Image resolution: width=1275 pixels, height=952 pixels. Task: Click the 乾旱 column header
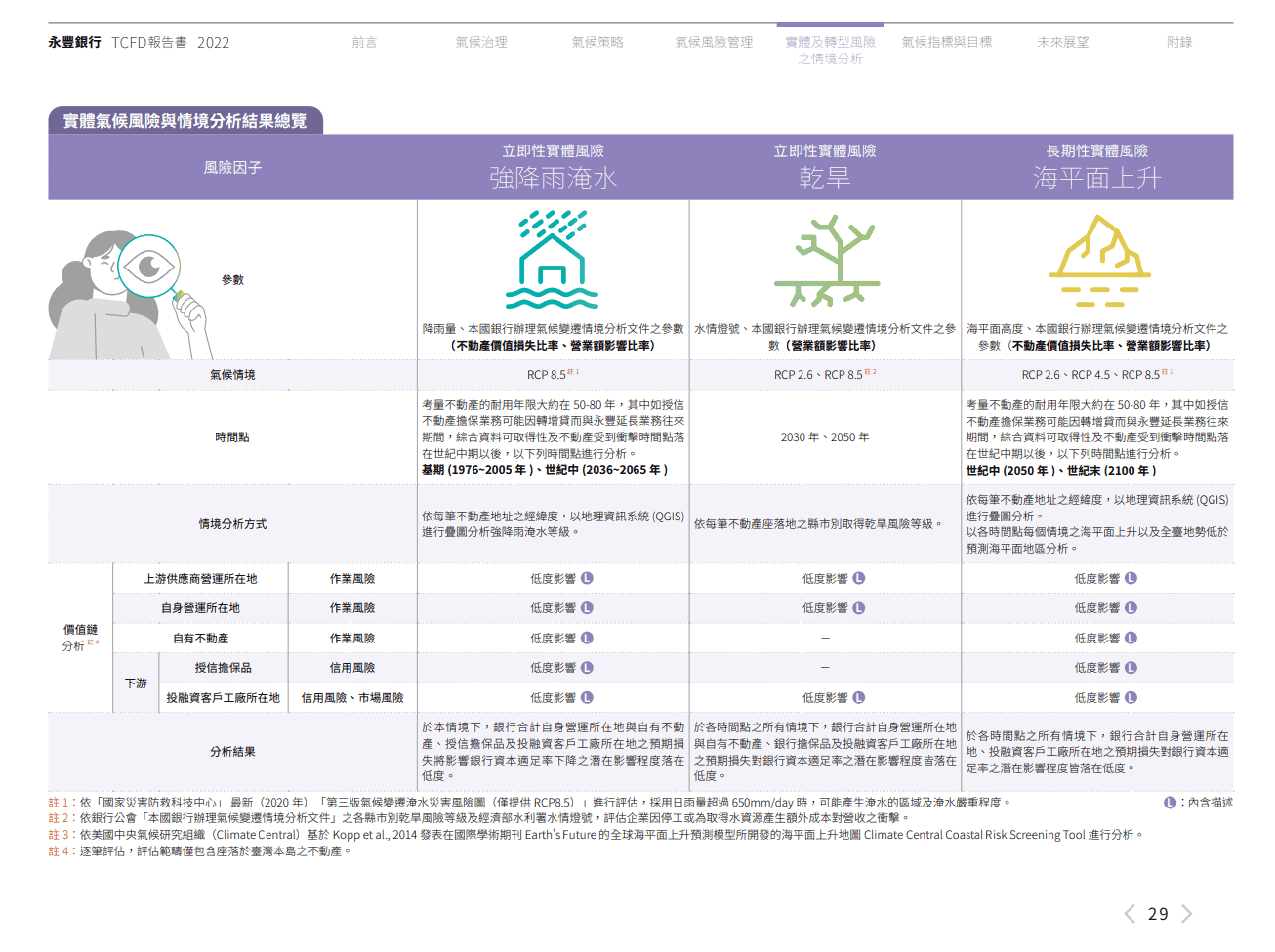point(825,167)
